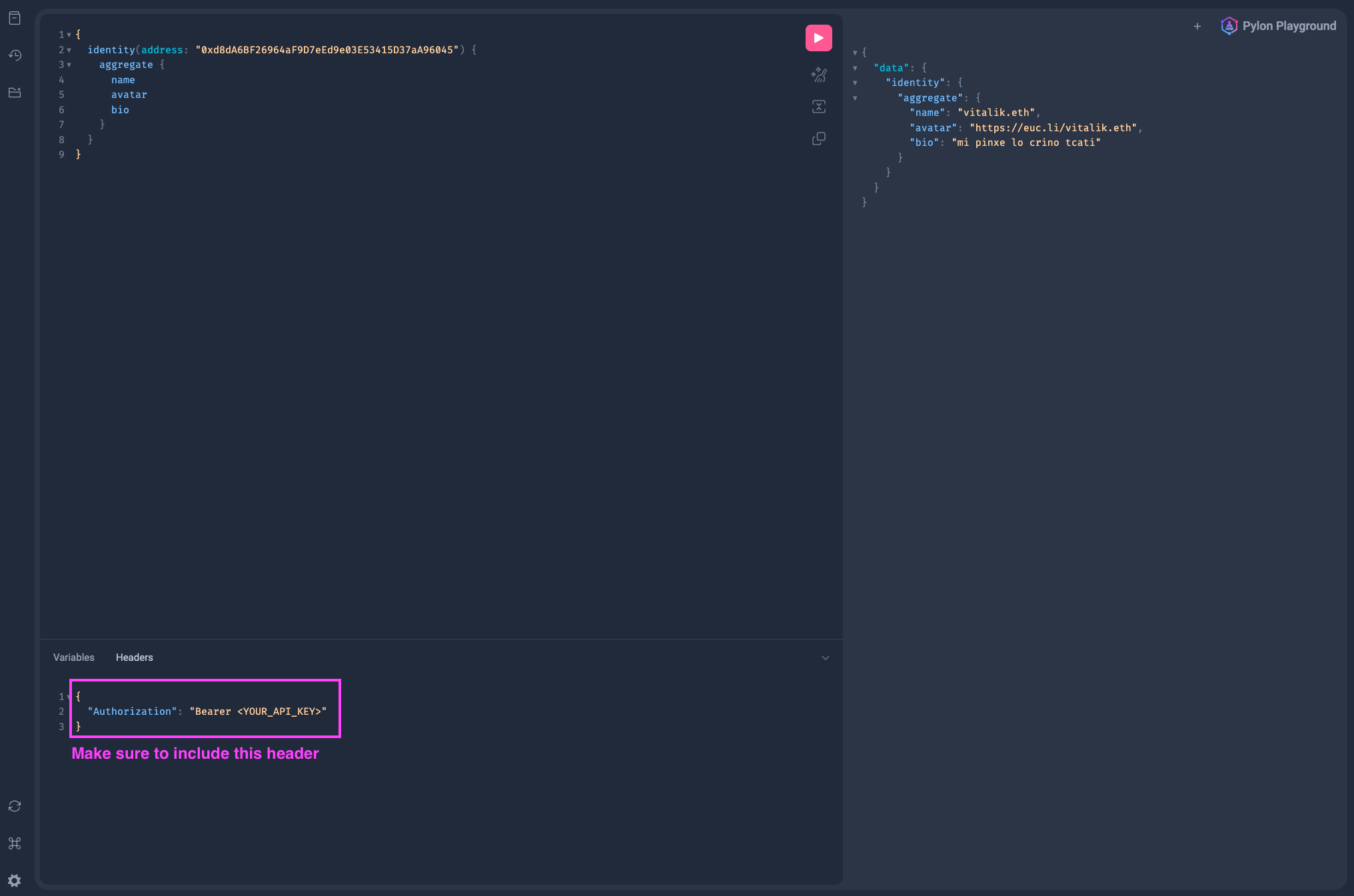Show query history panel

[15, 55]
